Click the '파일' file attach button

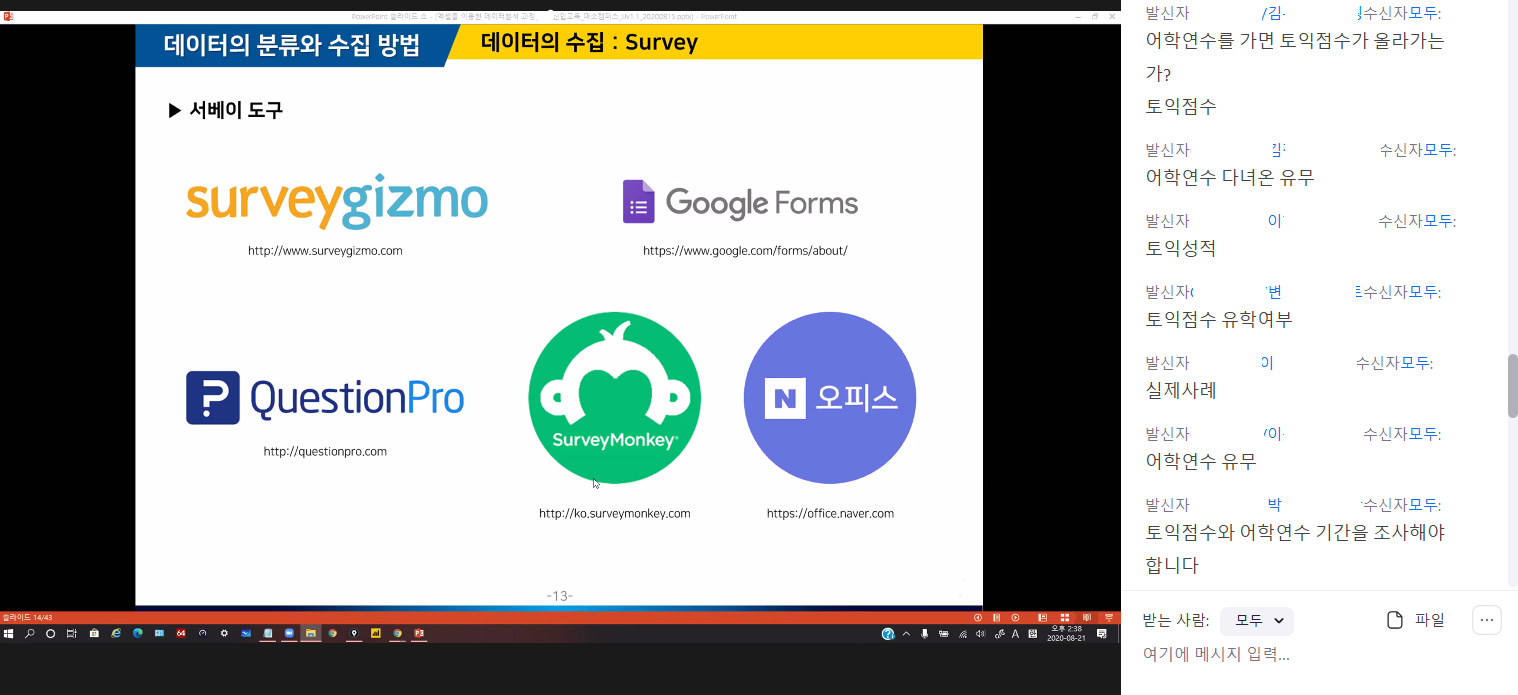[1415, 620]
